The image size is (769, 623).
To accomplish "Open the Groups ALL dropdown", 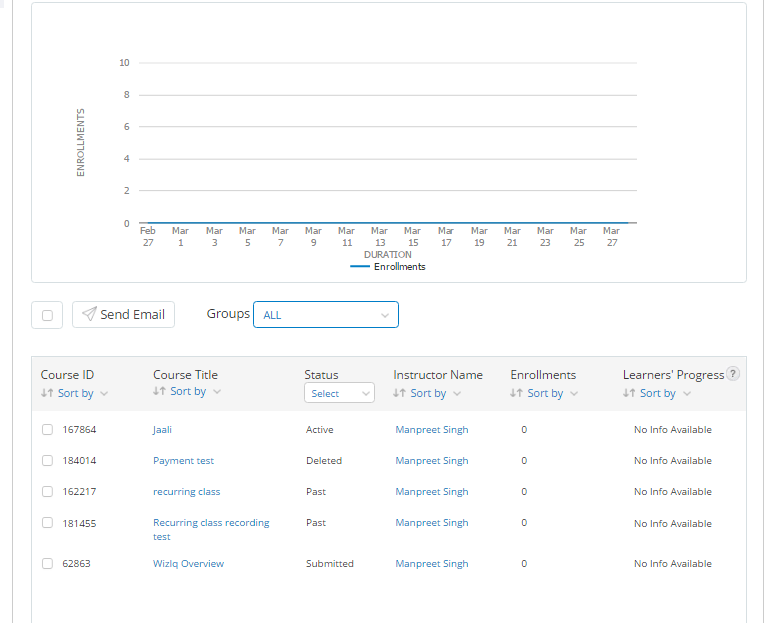I will [326, 315].
